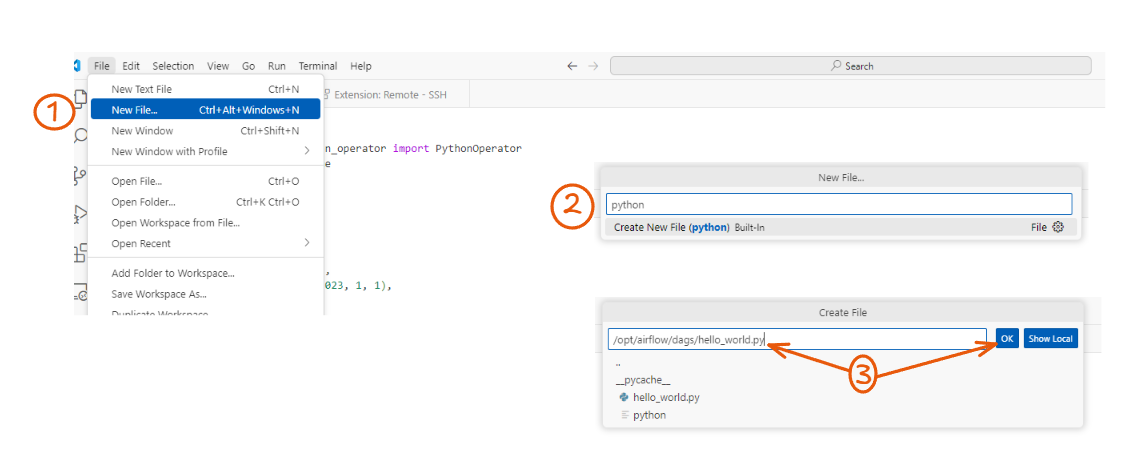This screenshot has width=1138, height=466.
Task: Click the top Search command bar
Action: (851, 66)
